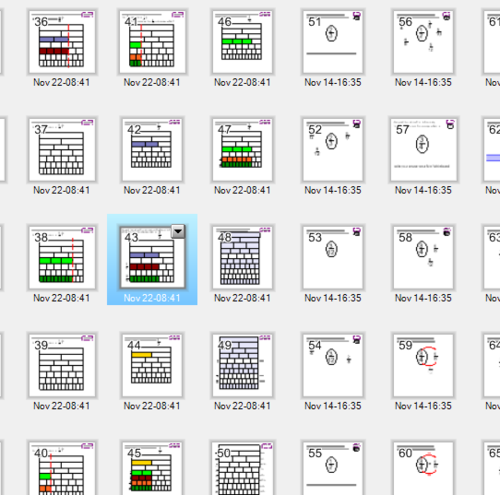Screen dimensions: 500x495
Task: Select page 48 shaded wall thumbnail
Action: 242,257
